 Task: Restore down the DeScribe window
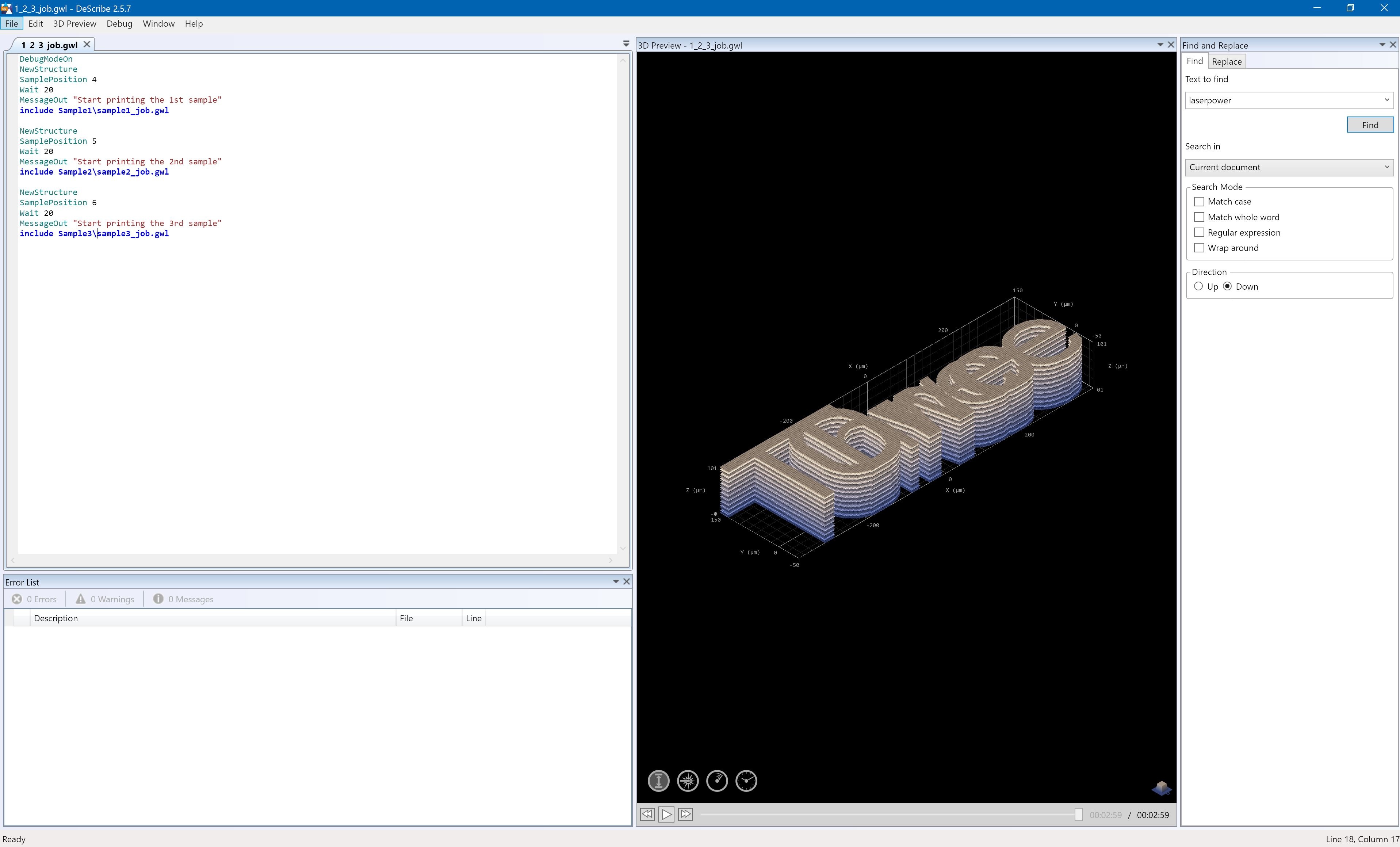click(x=1351, y=8)
